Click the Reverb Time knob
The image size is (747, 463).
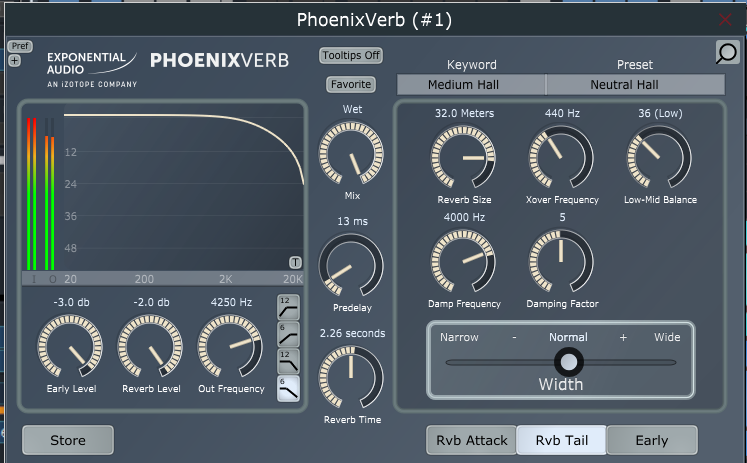click(x=351, y=377)
